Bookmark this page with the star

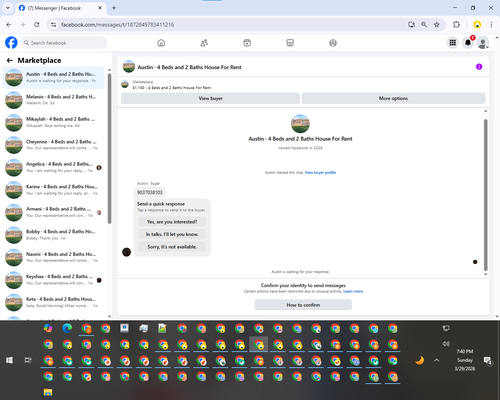click(x=437, y=24)
